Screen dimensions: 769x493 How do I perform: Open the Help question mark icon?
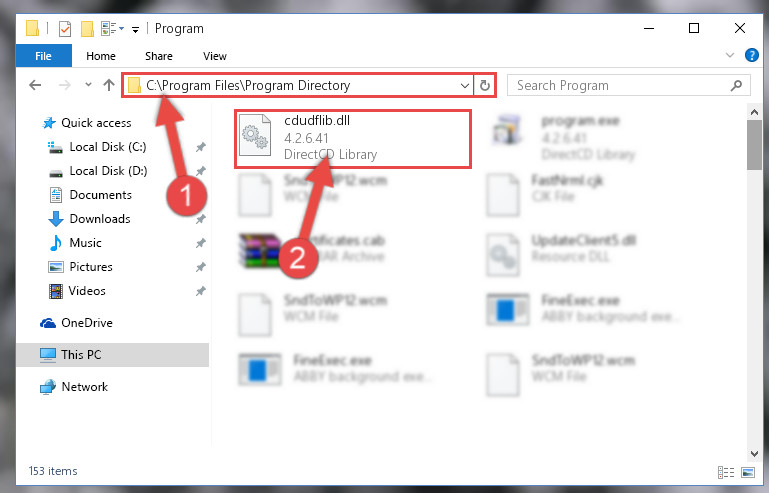coord(751,55)
